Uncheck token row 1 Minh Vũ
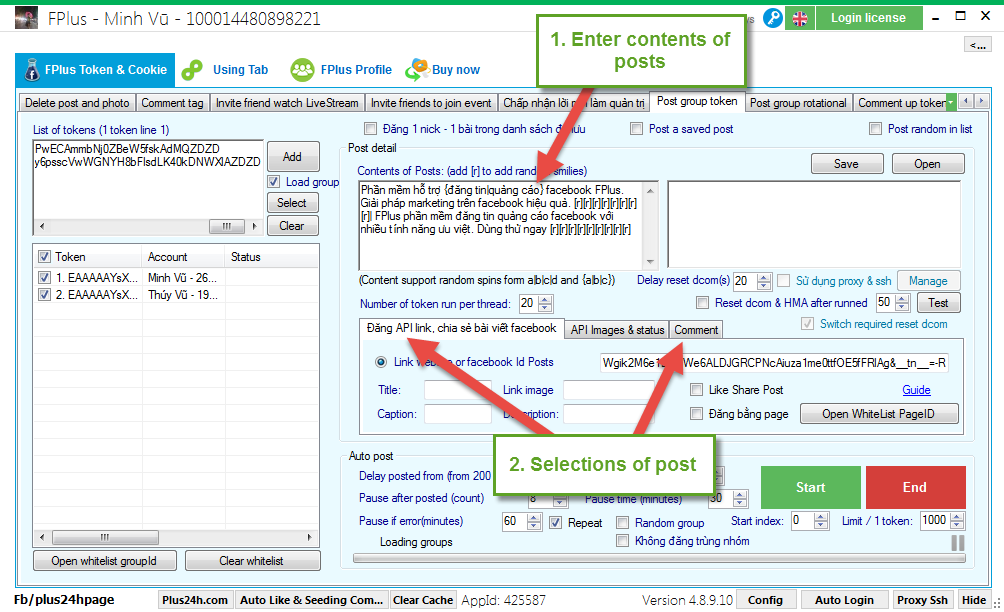Image resolution: width=1004 pixels, height=612 pixels. click(x=44, y=278)
